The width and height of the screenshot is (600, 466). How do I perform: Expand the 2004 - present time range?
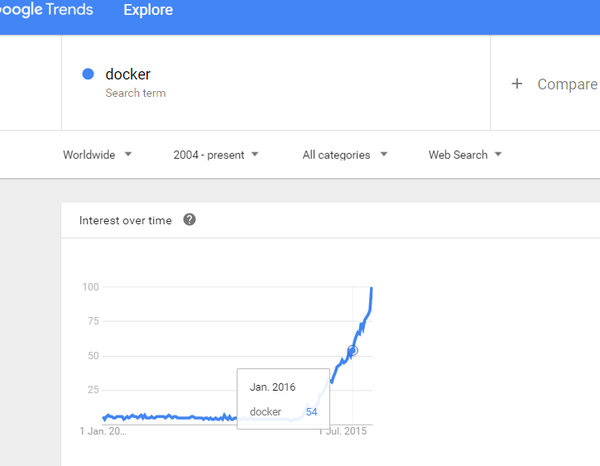pyautogui.click(x=216, y=155)
